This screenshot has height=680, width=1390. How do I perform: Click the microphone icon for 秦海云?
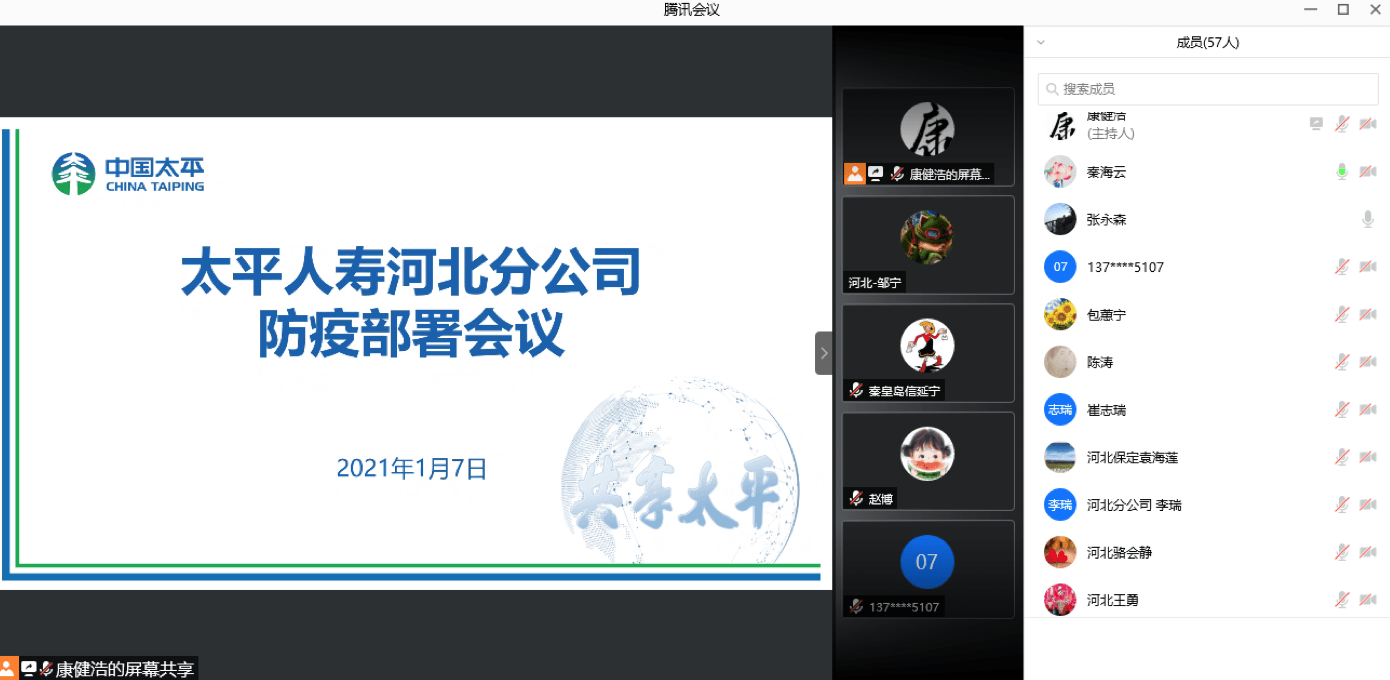pyautogui.click(x=1342, y=172)
